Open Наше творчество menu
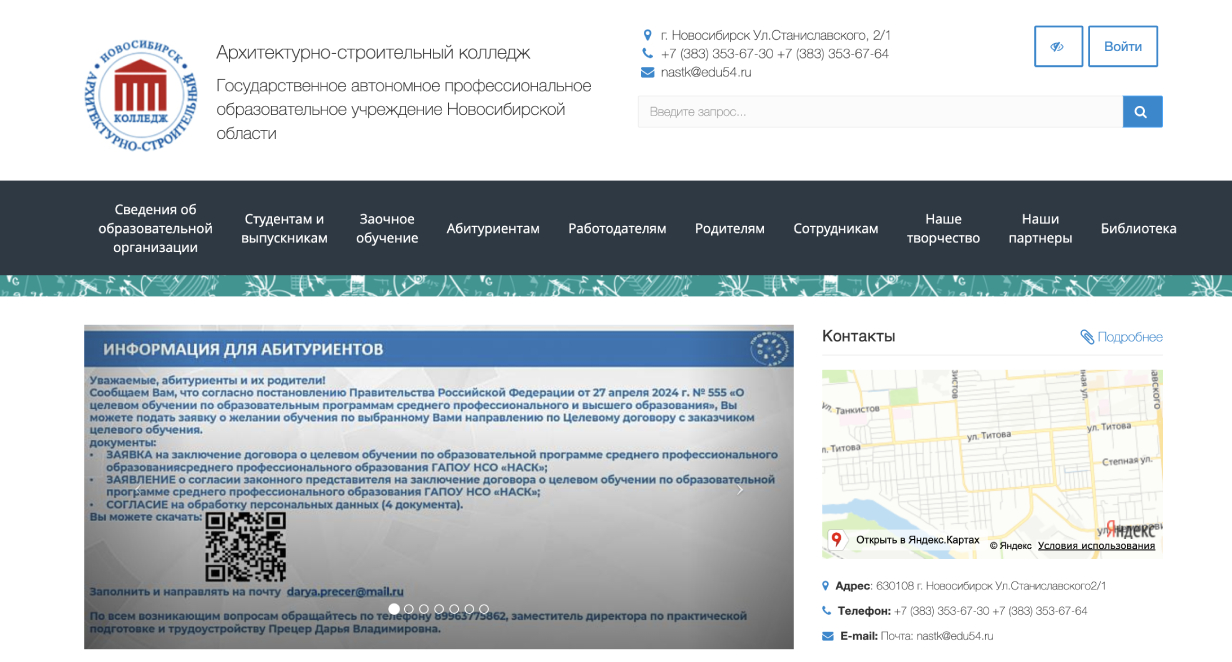Screen dimensions: 1232x662 point(943,228)
